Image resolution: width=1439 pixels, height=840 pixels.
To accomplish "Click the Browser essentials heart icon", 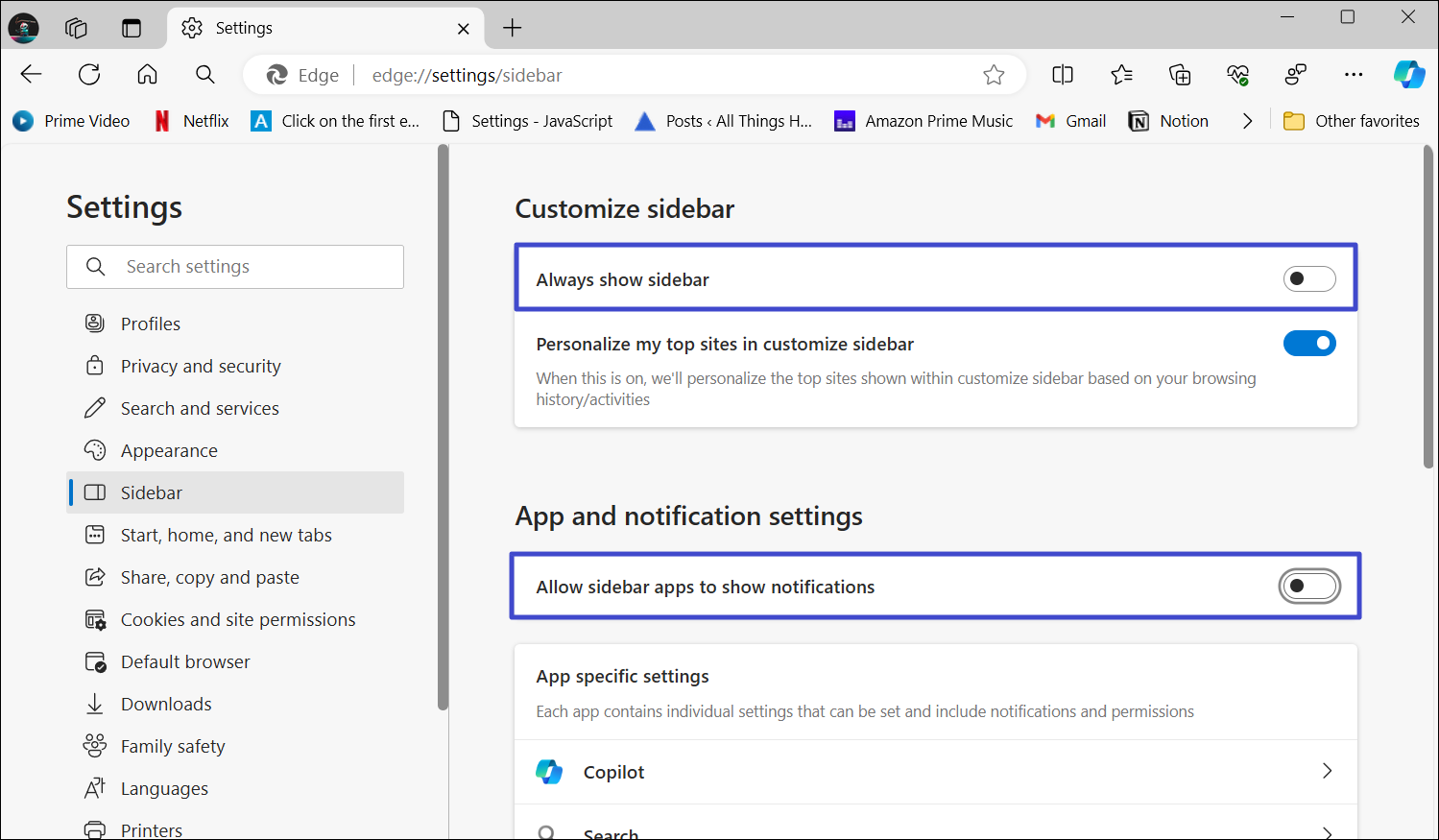I will tap(1237, 75).
